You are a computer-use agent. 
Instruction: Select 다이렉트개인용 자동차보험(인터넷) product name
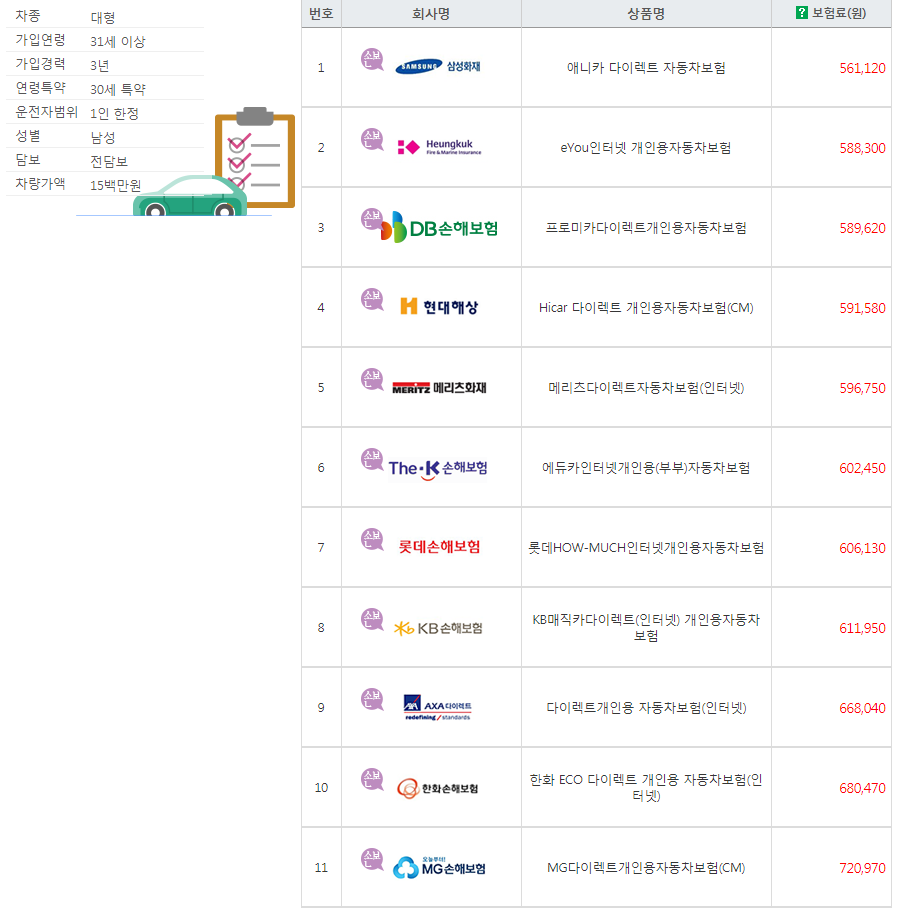(x=646, y=708)
